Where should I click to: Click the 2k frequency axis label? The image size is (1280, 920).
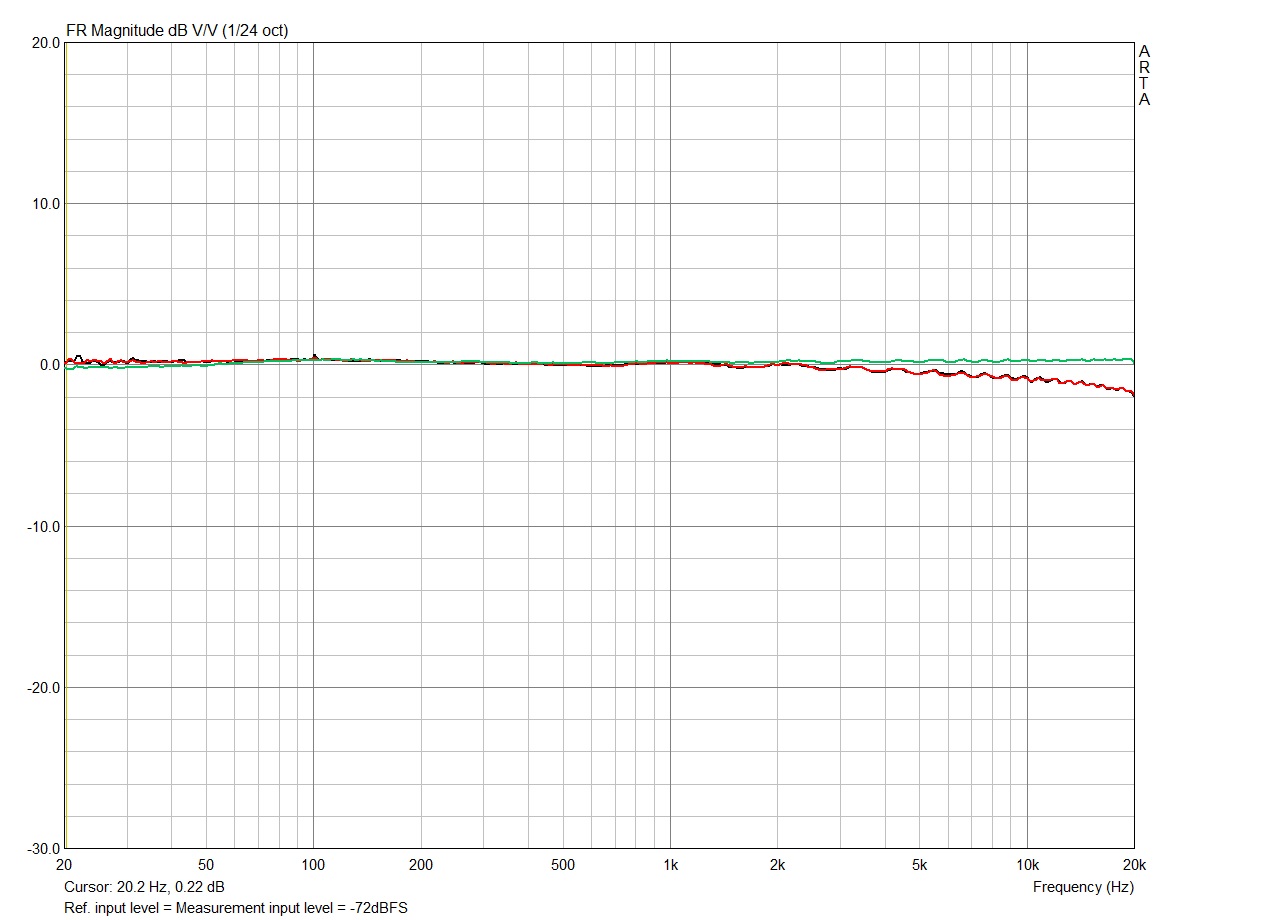(778, 865)
